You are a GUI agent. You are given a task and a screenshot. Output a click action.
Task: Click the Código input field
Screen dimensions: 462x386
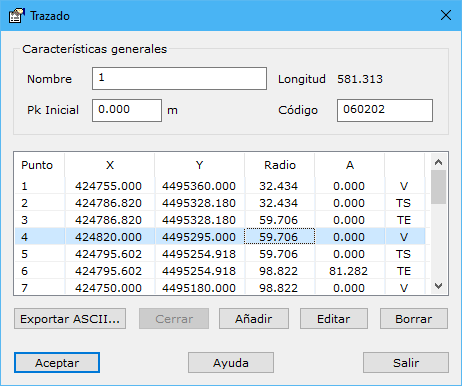[385, 110]
